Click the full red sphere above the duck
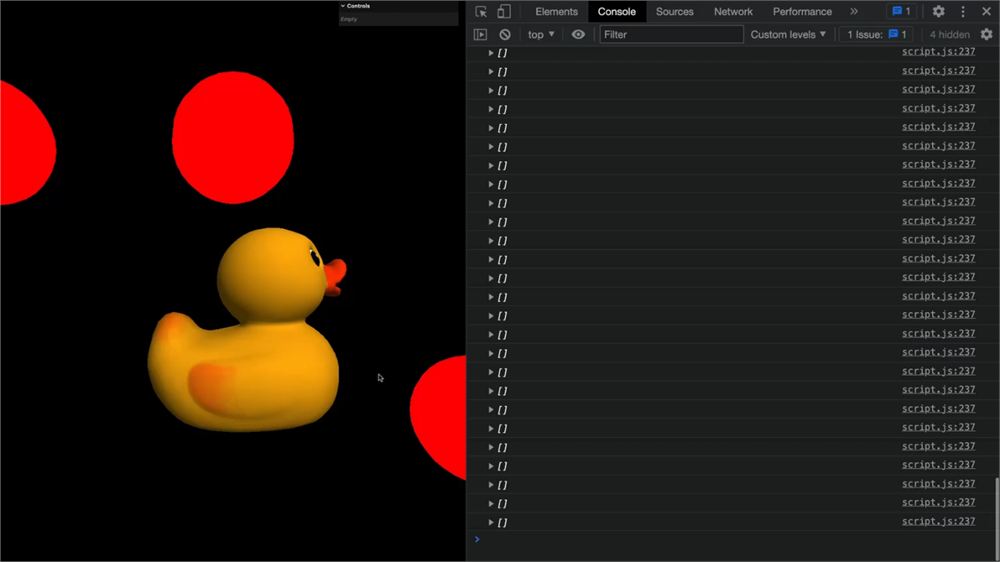 point(233,137)
